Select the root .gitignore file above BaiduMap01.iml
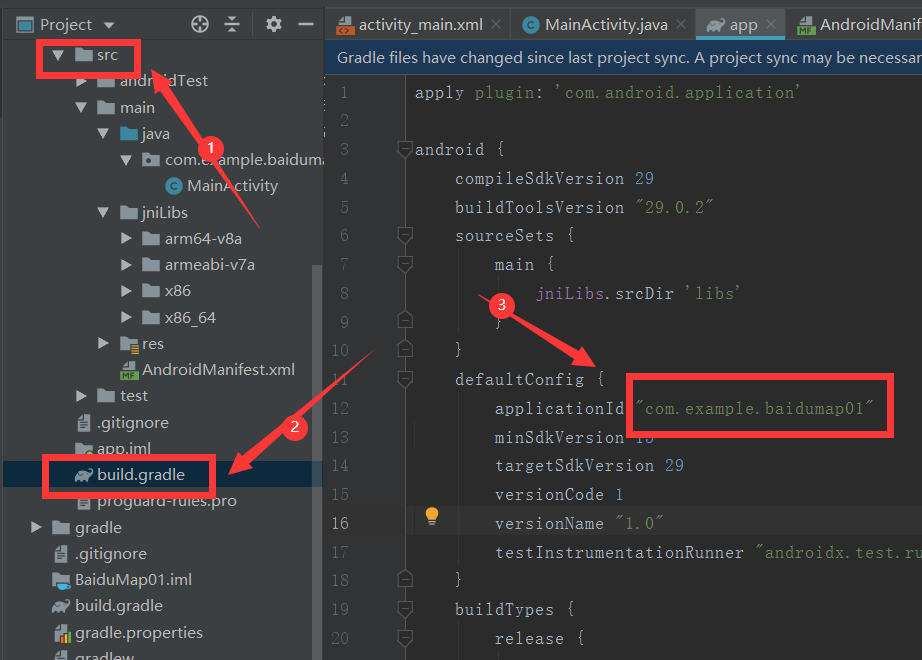 [x=111, y=554]
